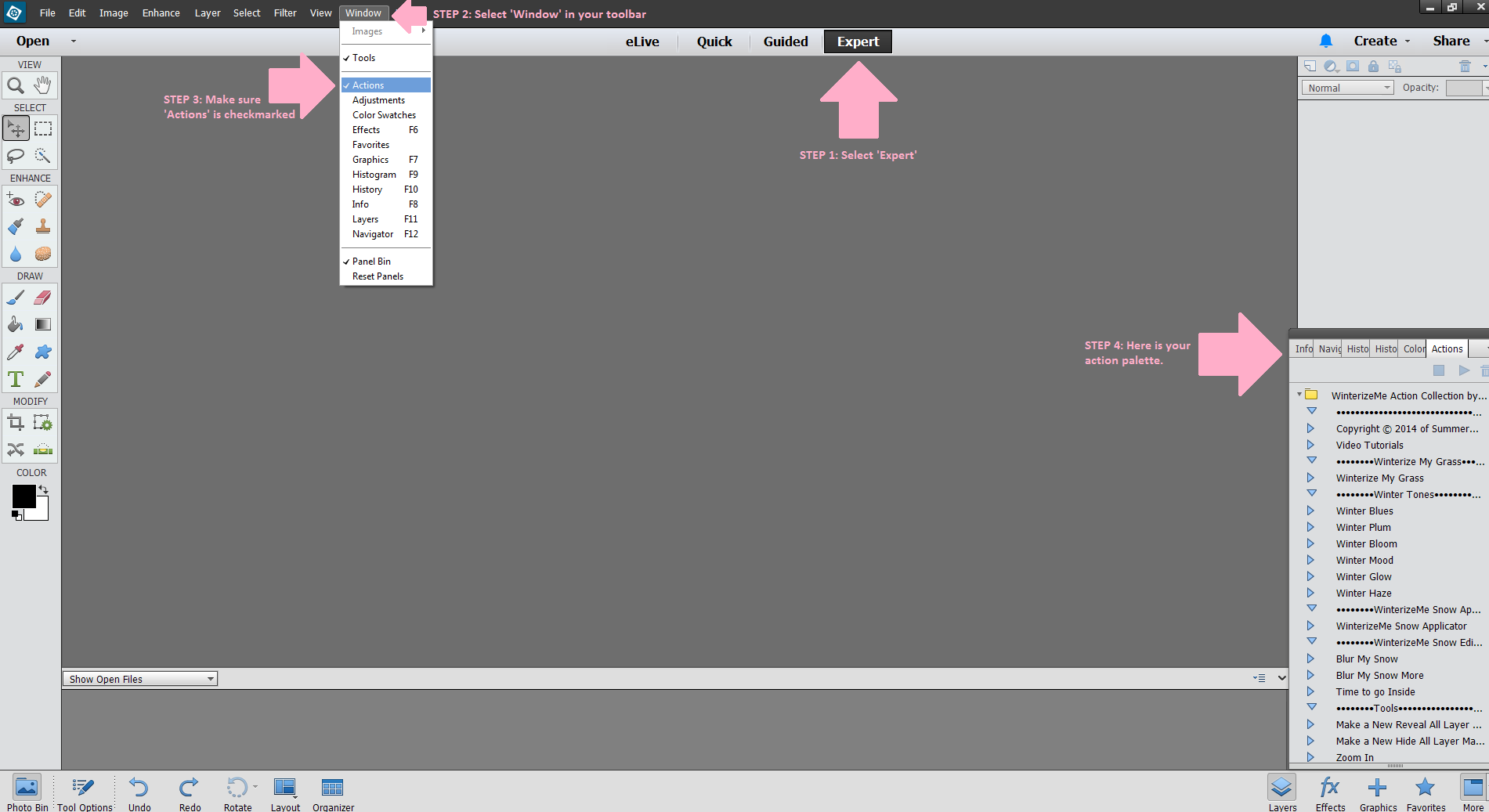1489x812 pixels.
Task: Select the Sponge tool
Action: pyautogui.click(x=43, y=254)
